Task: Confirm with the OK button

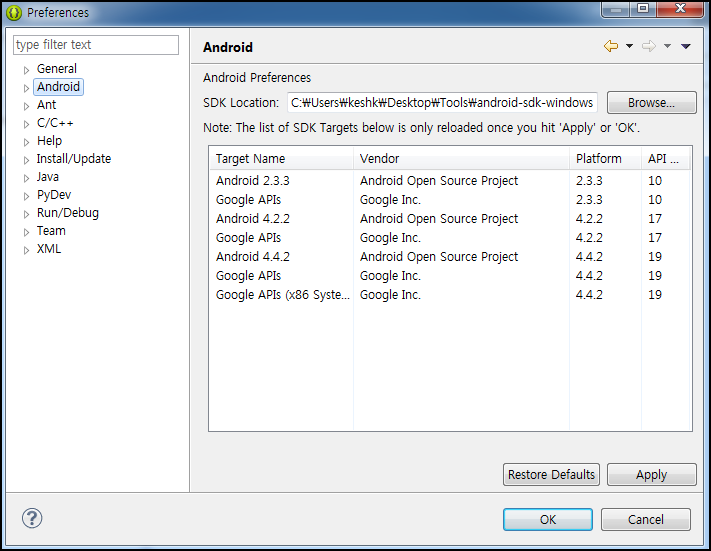Action: pos(548,519)
